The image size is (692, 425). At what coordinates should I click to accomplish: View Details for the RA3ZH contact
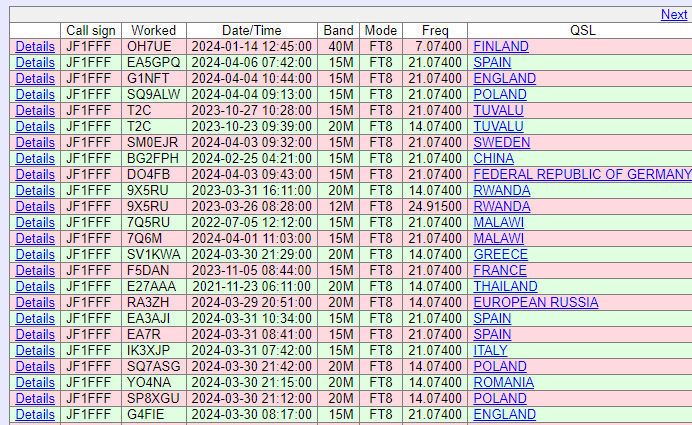click(35, 303)
